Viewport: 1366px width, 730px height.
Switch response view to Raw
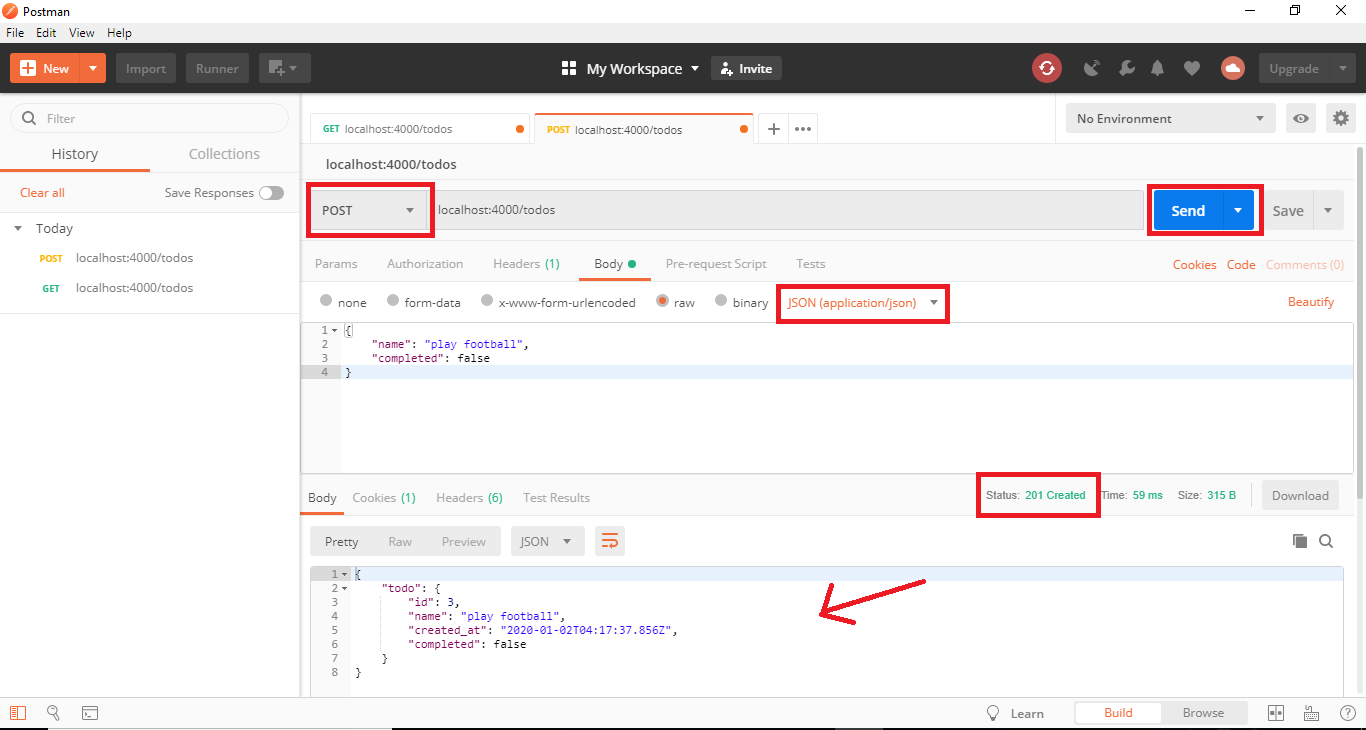pos(400,541)
